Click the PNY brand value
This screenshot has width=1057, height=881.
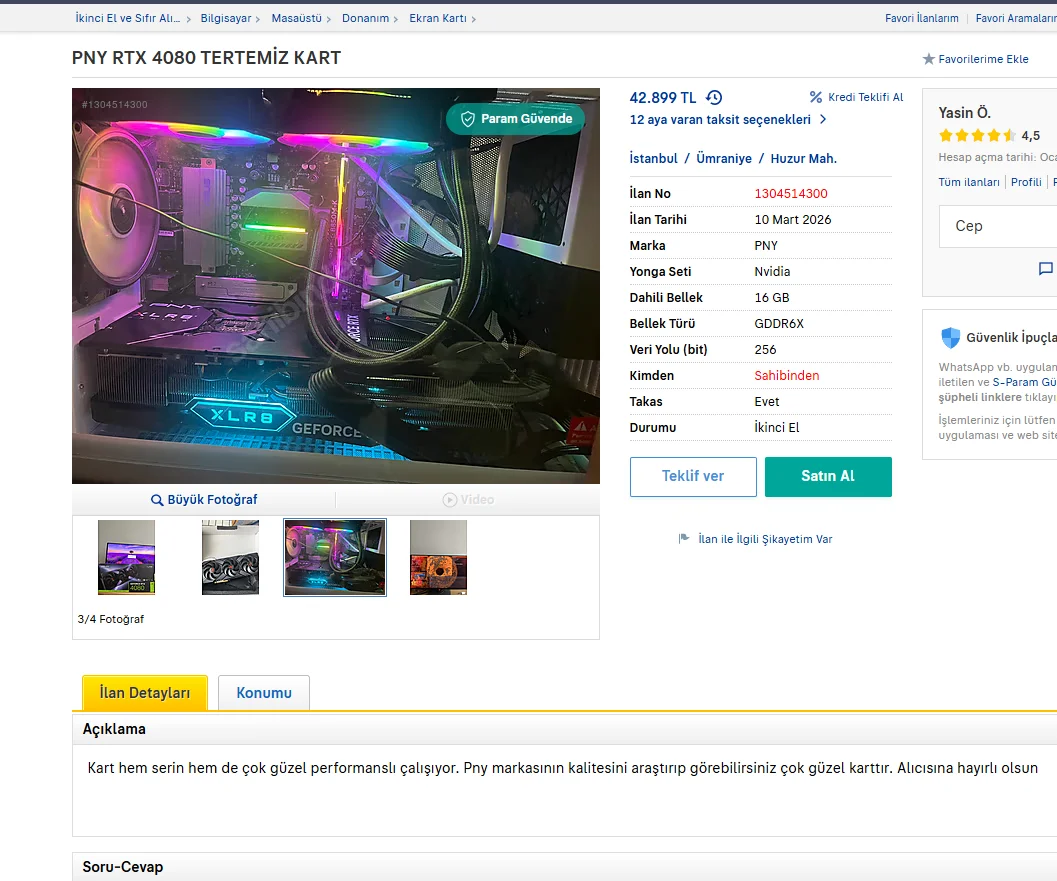pyautogui.click(x=766, y=245)
